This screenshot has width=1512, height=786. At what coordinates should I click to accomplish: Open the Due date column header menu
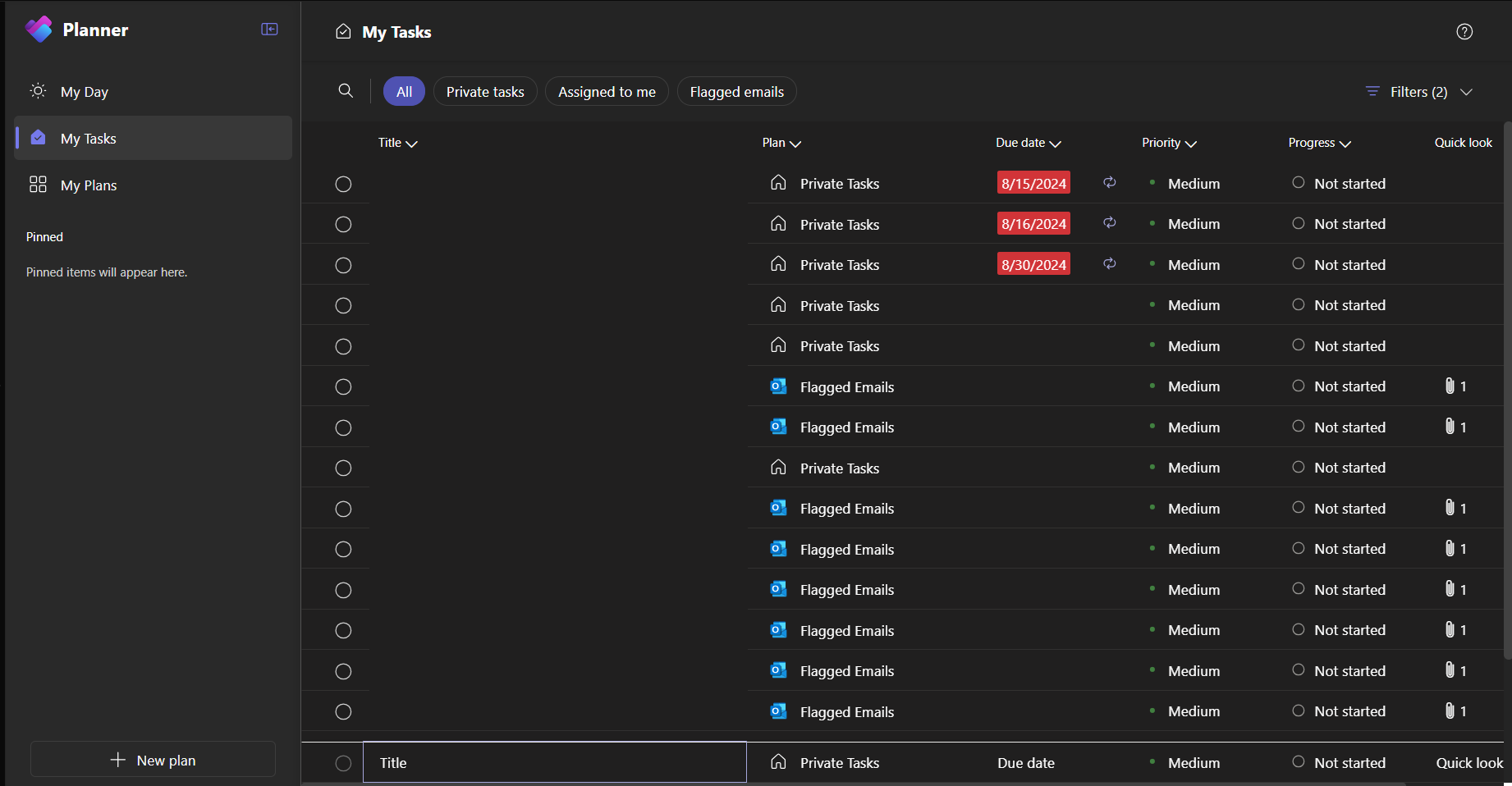pyautogui.click(x=1029, y=143)
